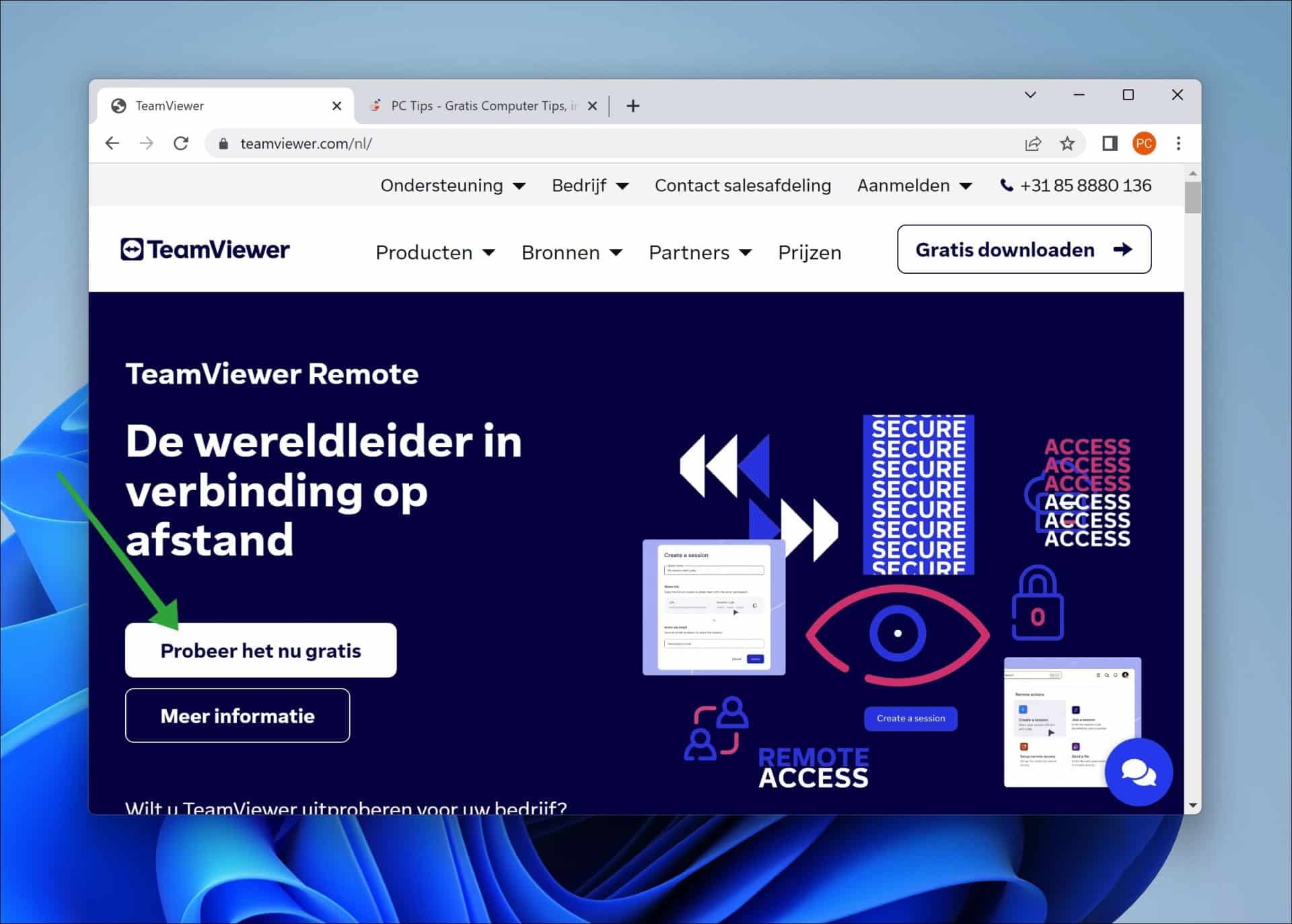
Task: Click the phone icon next to the number
Action: (x=1005, y=184)
